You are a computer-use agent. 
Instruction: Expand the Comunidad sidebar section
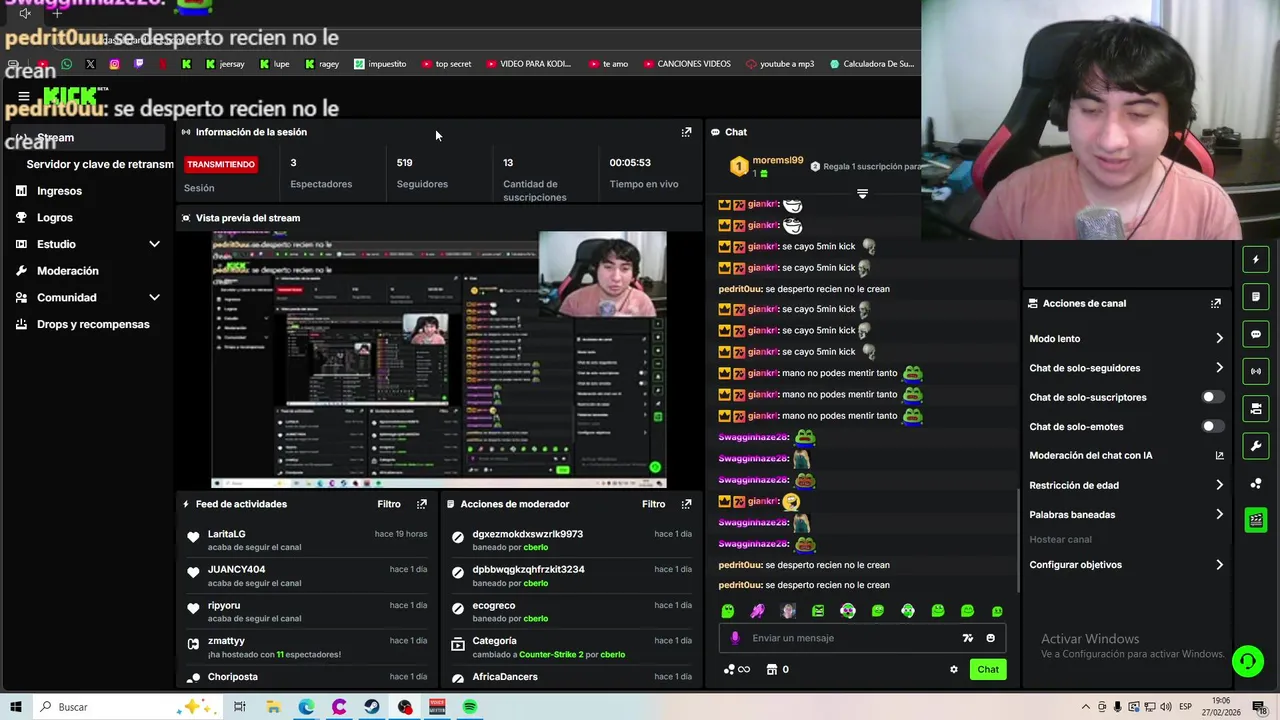154,297
